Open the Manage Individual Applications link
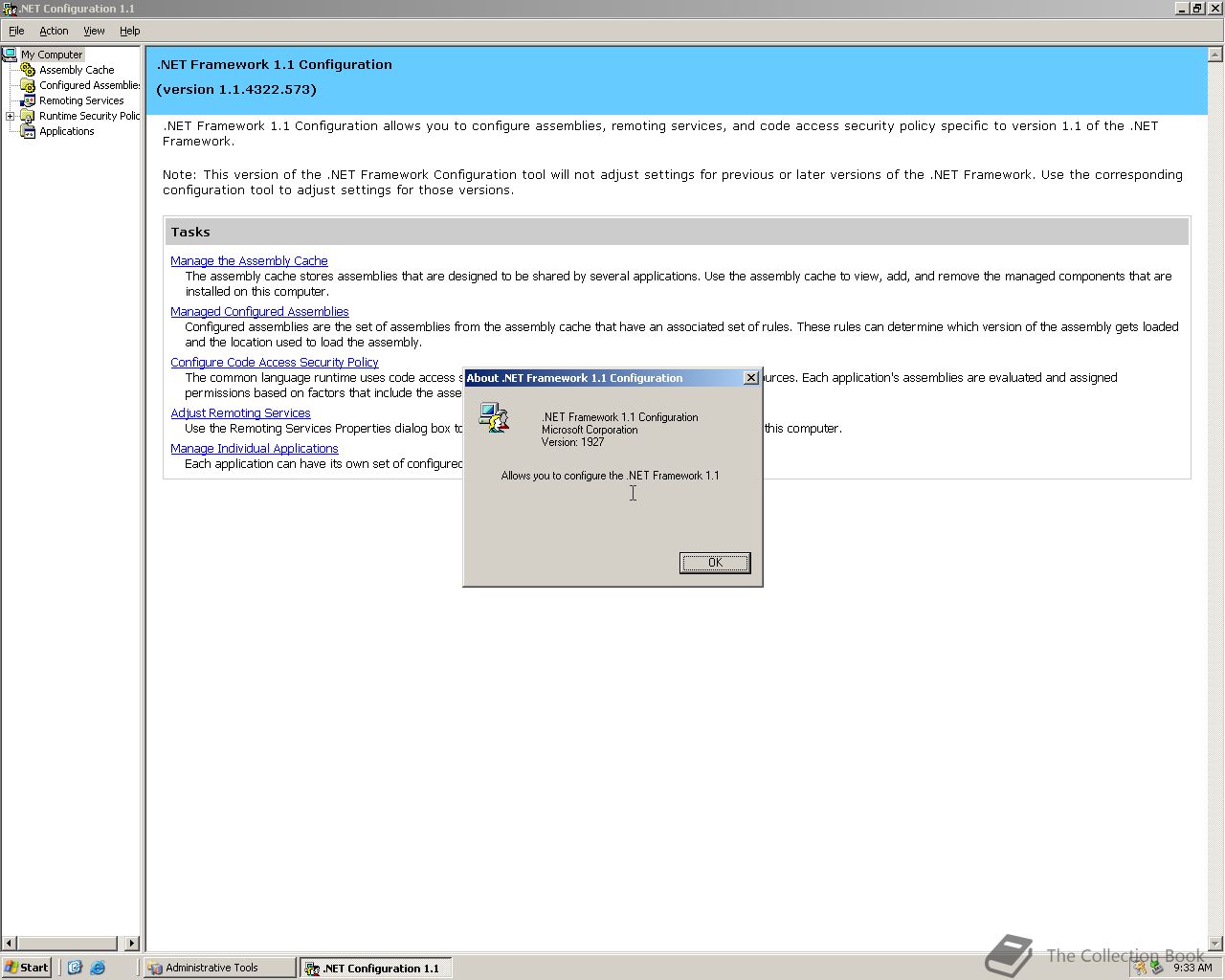Screen dimensions: 1225x980 [x=255, y=448]
